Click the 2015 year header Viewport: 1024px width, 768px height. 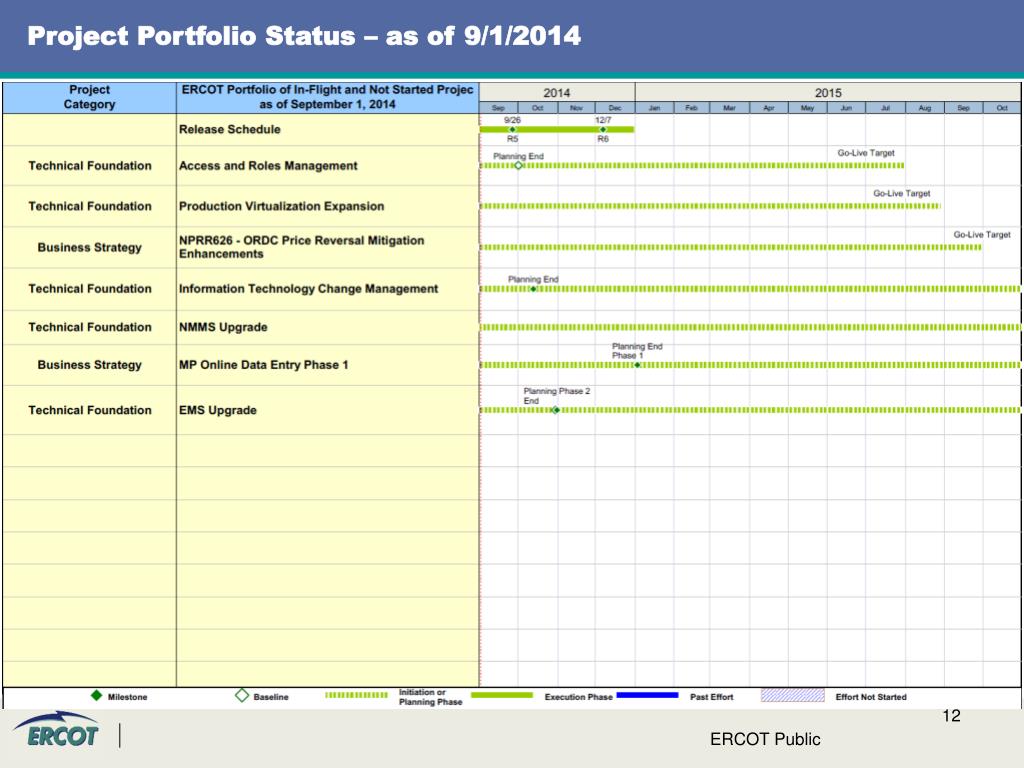point(828,93)
